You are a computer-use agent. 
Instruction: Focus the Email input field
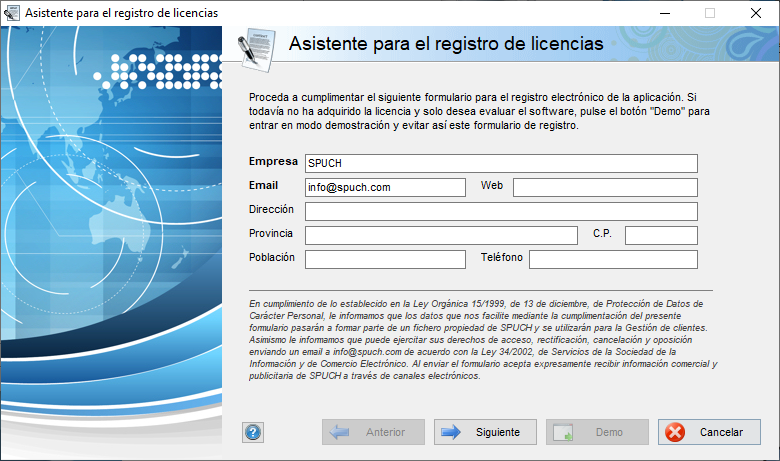386,187
